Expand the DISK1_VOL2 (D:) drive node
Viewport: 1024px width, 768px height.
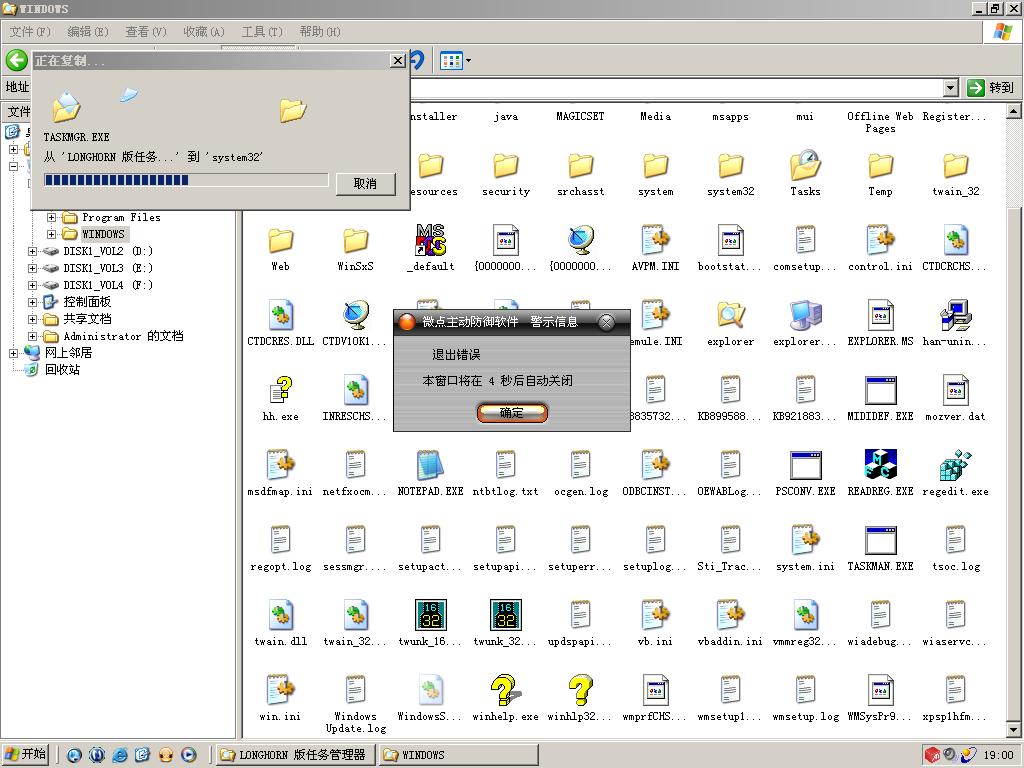point(32,251)
